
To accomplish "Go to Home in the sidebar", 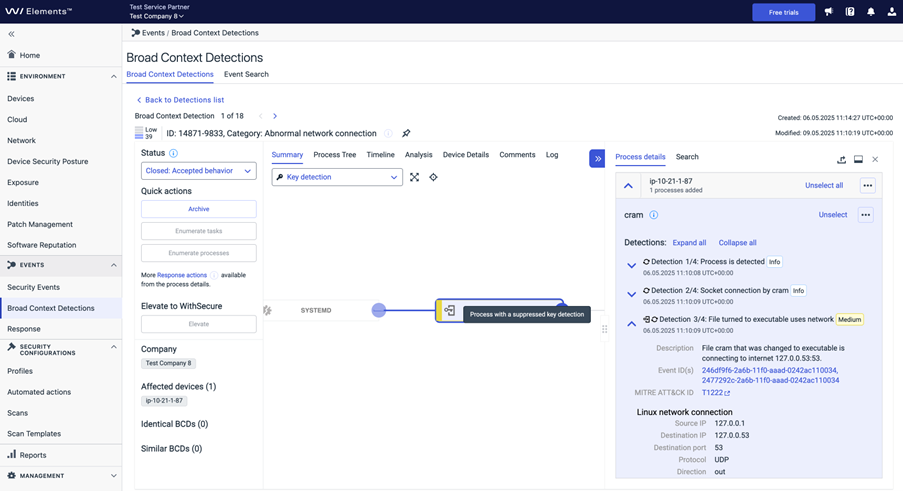I will 29,55.
